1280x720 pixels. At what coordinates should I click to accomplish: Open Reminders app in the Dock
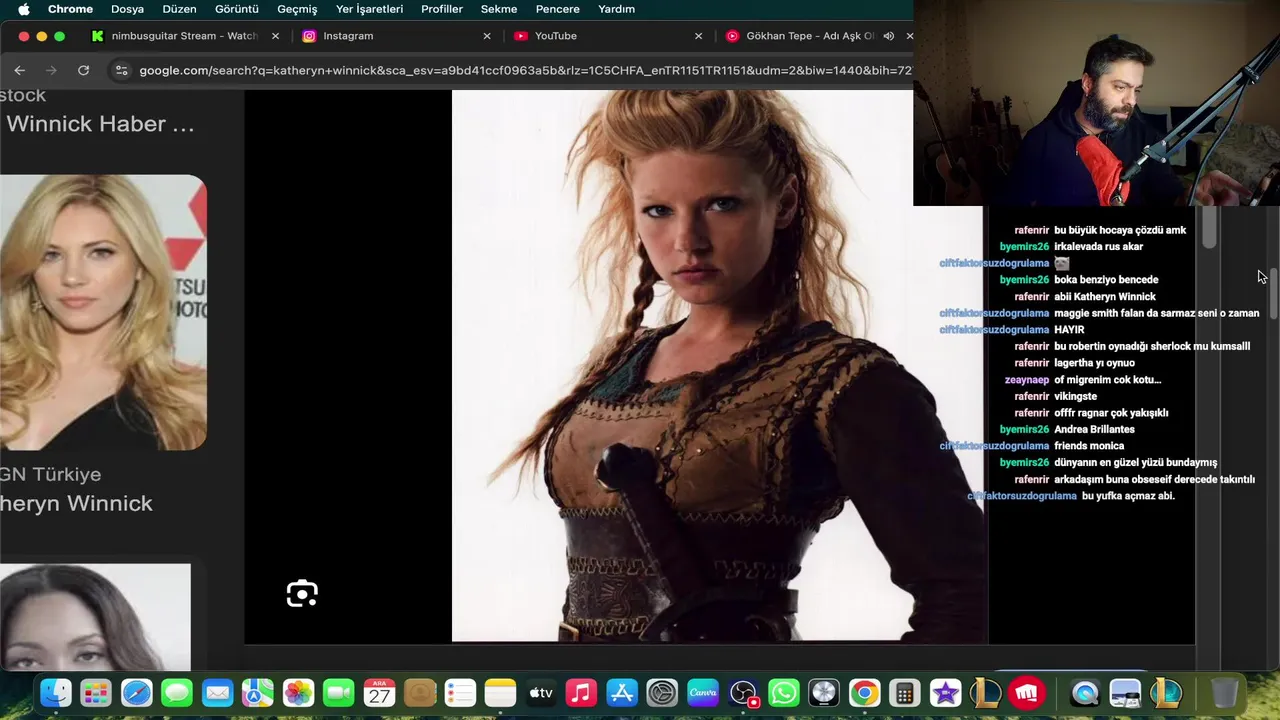coord(460,693)
